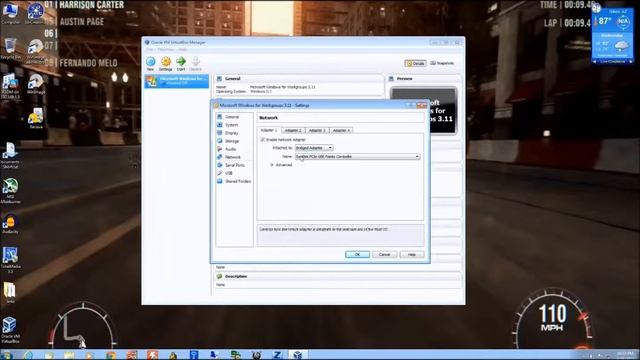Open the Display settings category
This screenshot has width=640, height=360.
pyautogui.click(x=231, y=133)
